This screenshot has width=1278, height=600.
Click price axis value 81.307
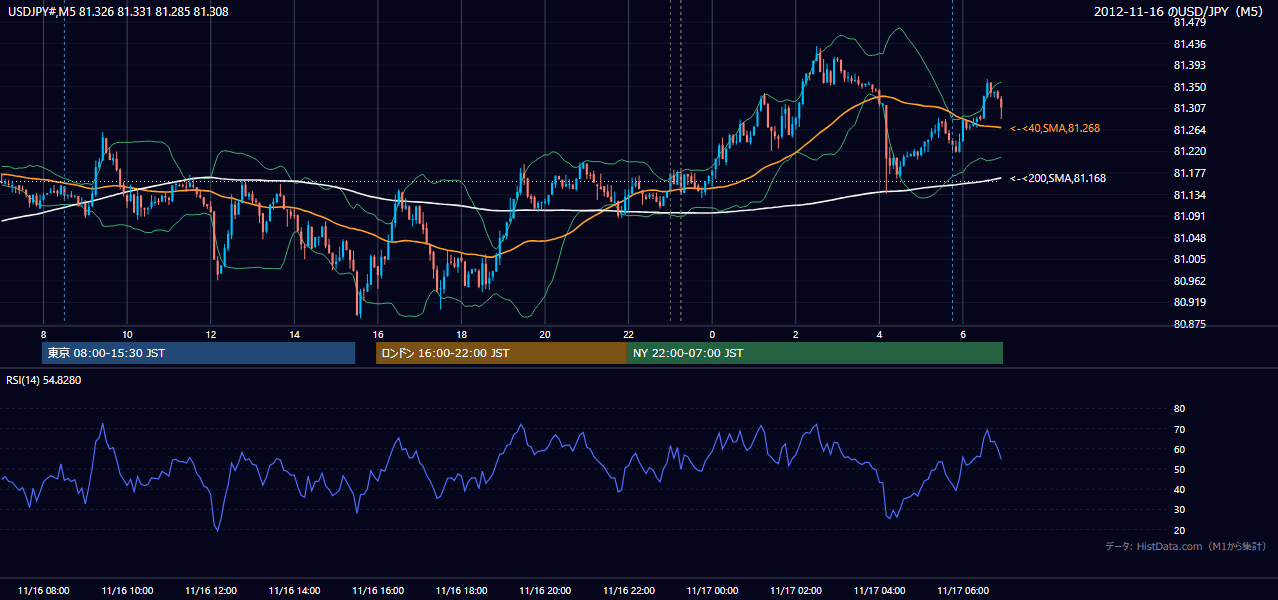[1190, 108]
